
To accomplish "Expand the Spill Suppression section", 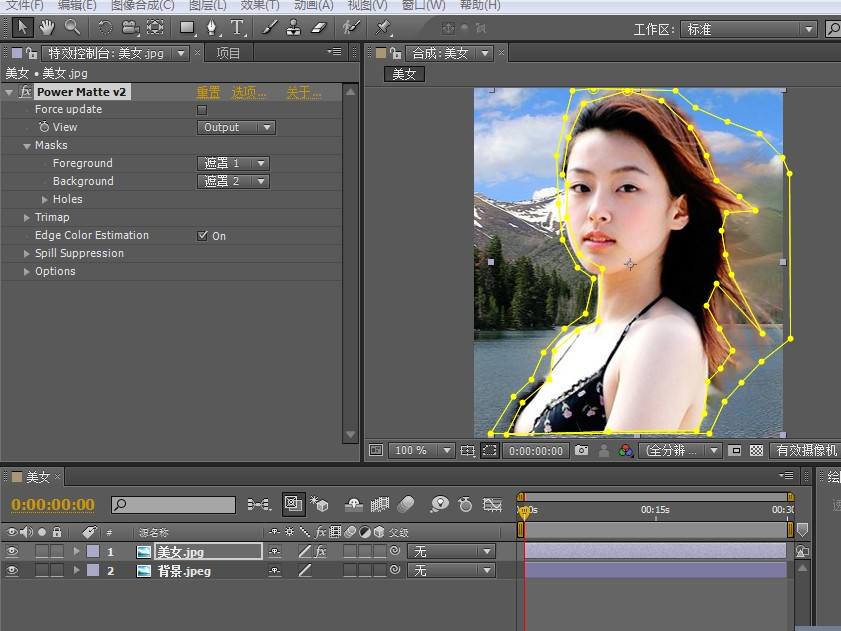I will pos(27,253).
